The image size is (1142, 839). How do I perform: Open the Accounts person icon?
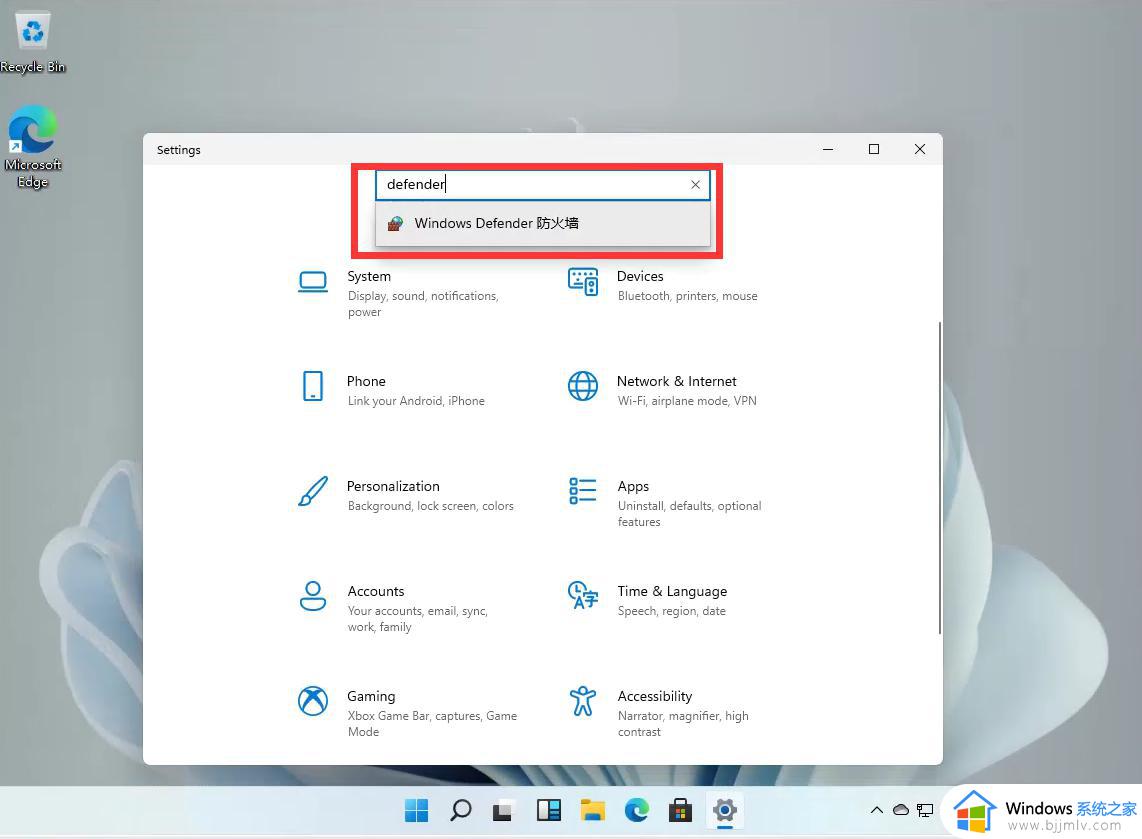313,596
